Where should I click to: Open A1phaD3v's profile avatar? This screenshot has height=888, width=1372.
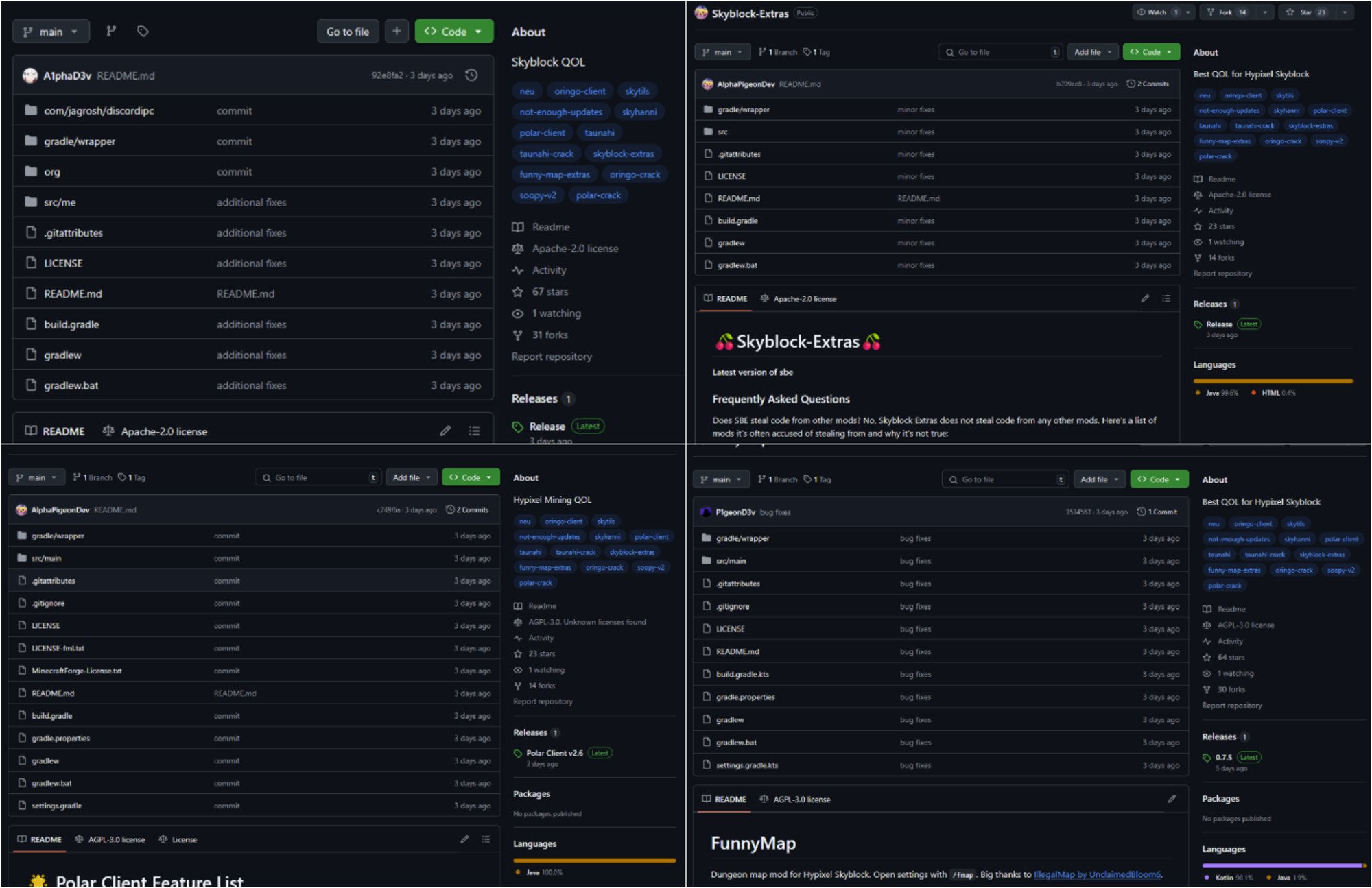tap(29, 75)
